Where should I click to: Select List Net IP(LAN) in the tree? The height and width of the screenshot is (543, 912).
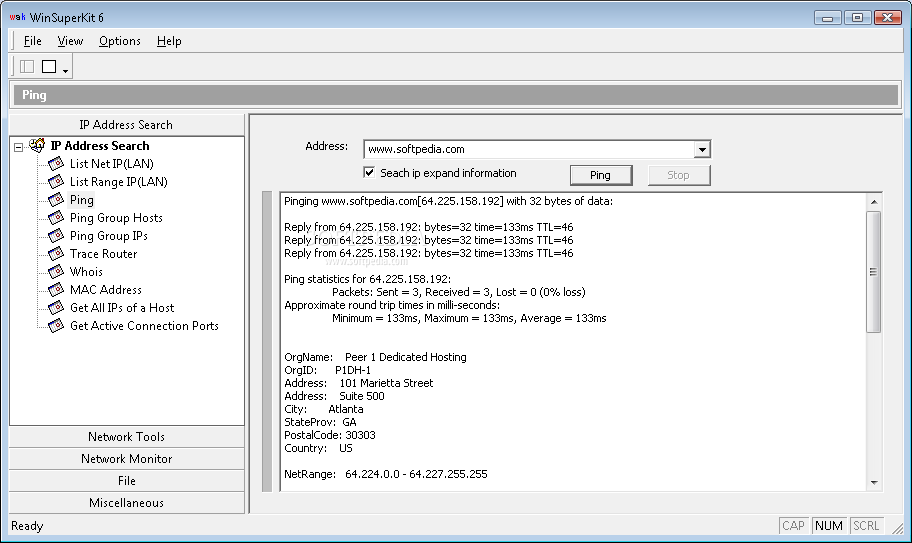coord(112,164)
